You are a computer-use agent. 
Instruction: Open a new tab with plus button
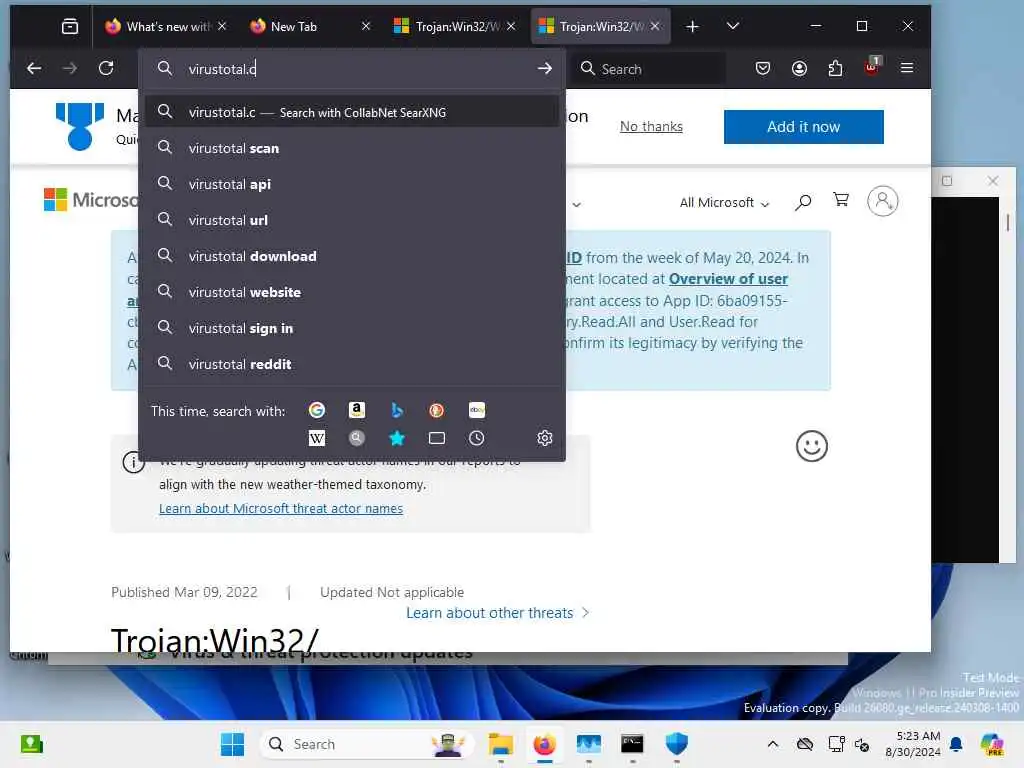click(x=692, y=26)
